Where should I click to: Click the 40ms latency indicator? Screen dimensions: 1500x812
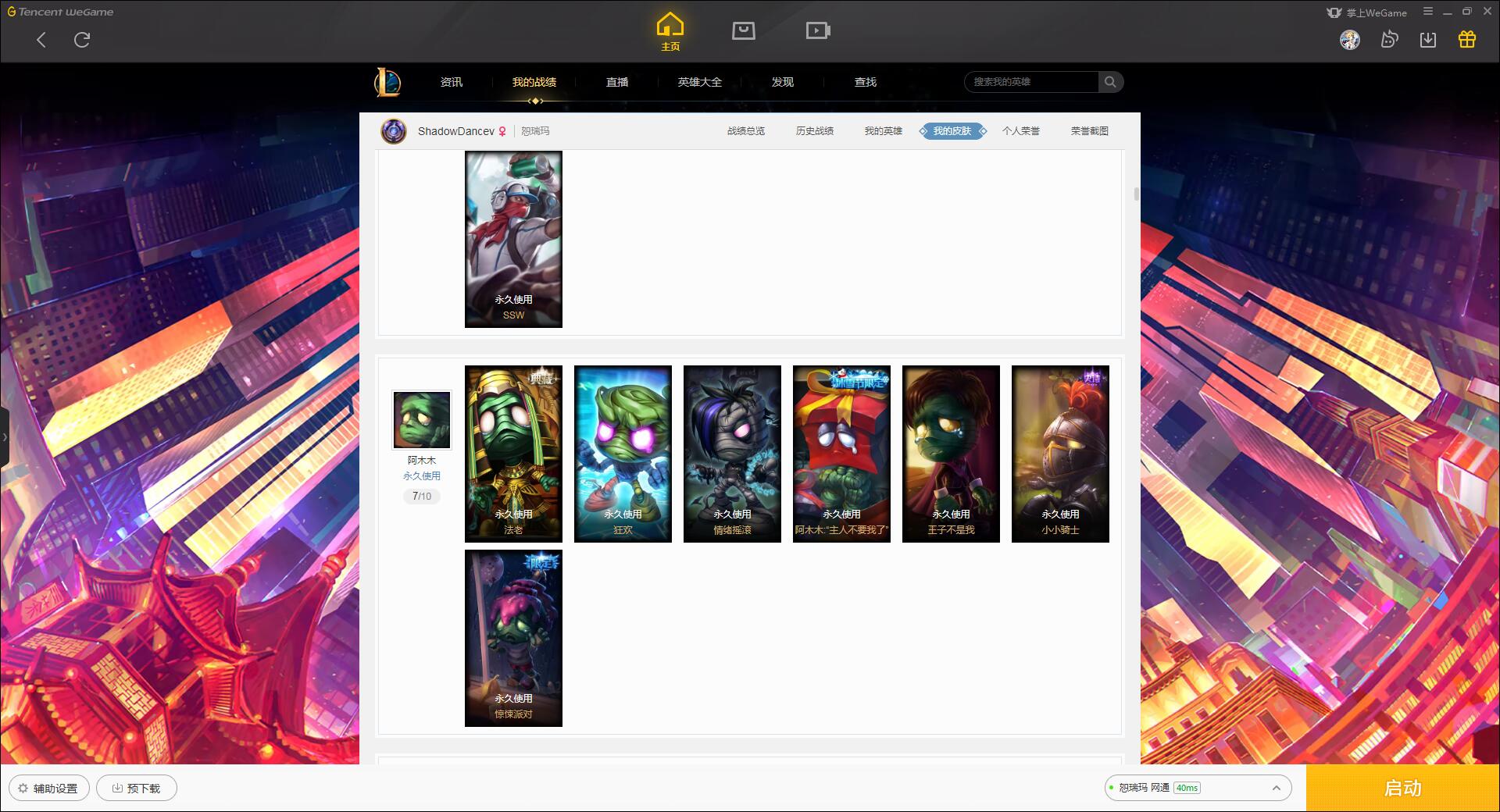click(1187, 788)
